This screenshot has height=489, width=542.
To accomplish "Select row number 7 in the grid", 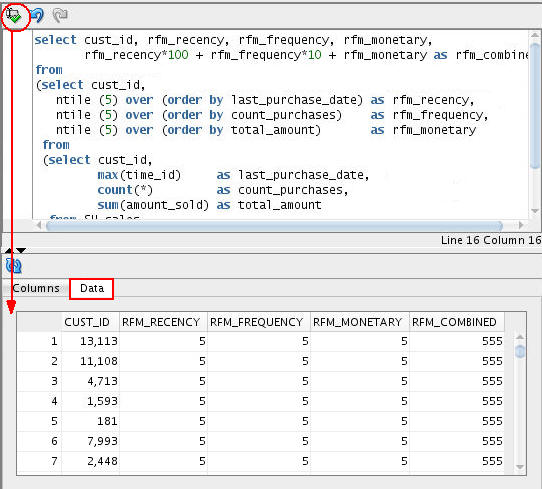I will point(39,461).
